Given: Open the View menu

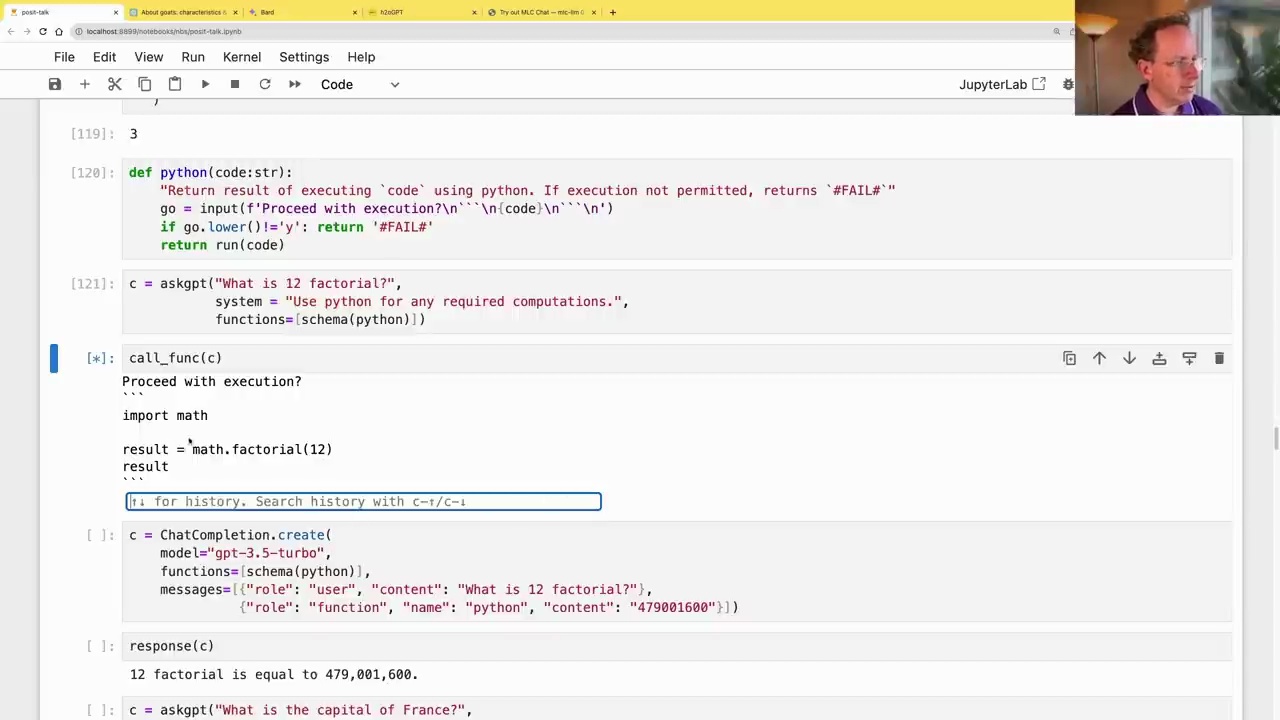Looking at the screenshot, I should click(x=148, y=57).
